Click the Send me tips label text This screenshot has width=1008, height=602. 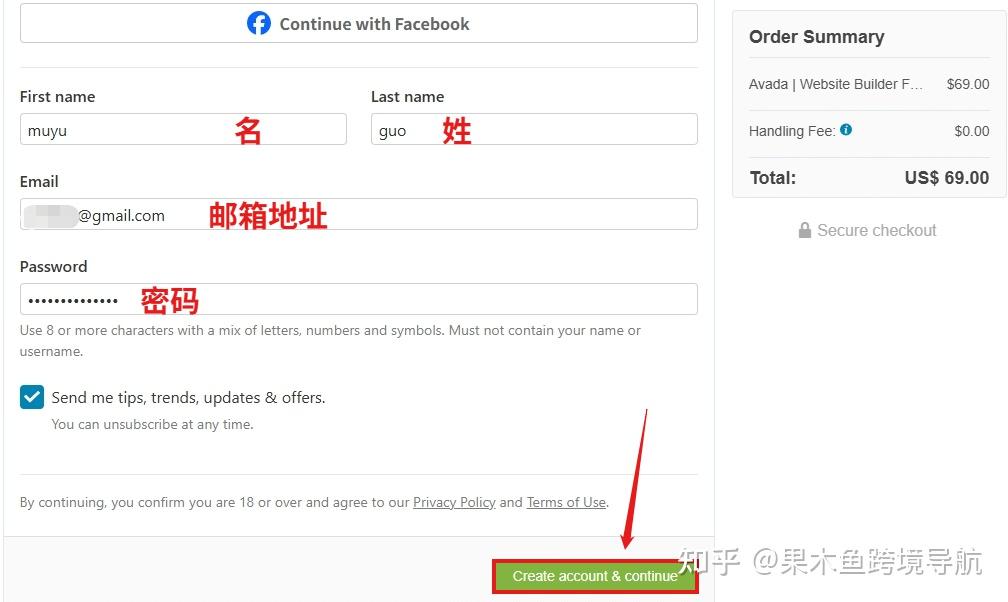(188, 397)
